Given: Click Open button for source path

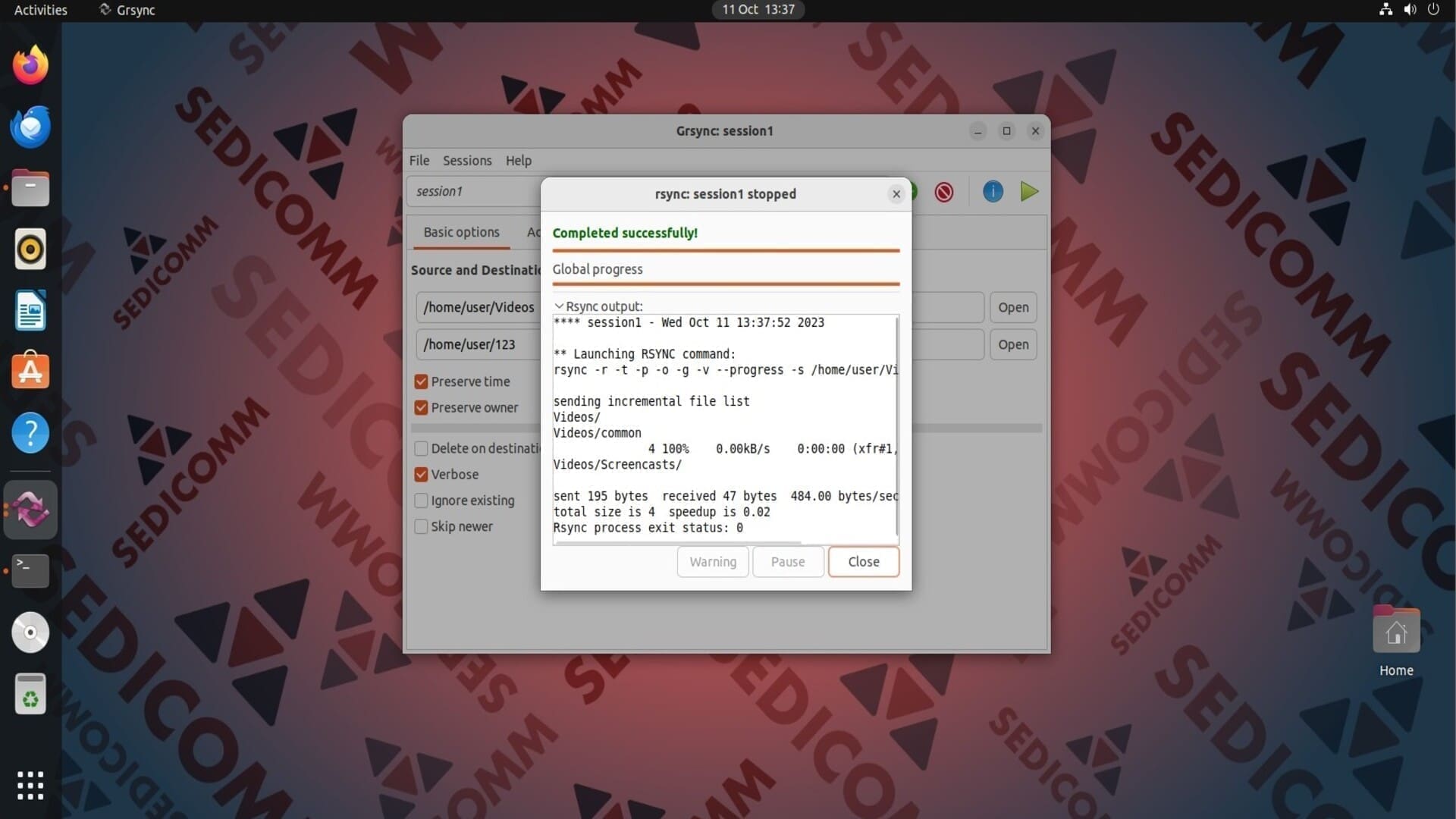Looking at the screenshot, I should point(1013,307).
